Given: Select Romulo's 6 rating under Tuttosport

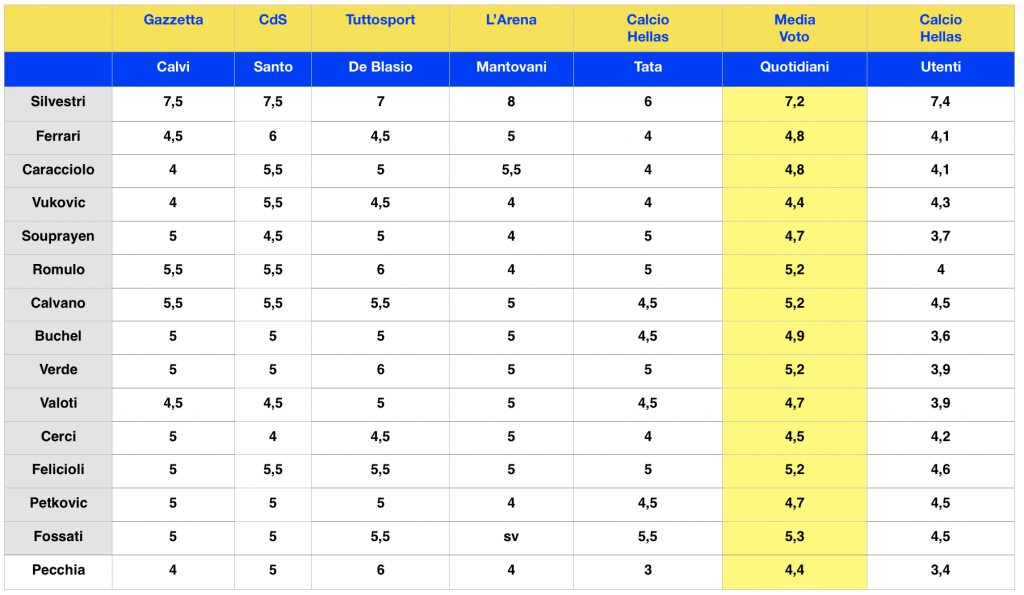Looking at the screenshot, I should [x=380, y=269].
